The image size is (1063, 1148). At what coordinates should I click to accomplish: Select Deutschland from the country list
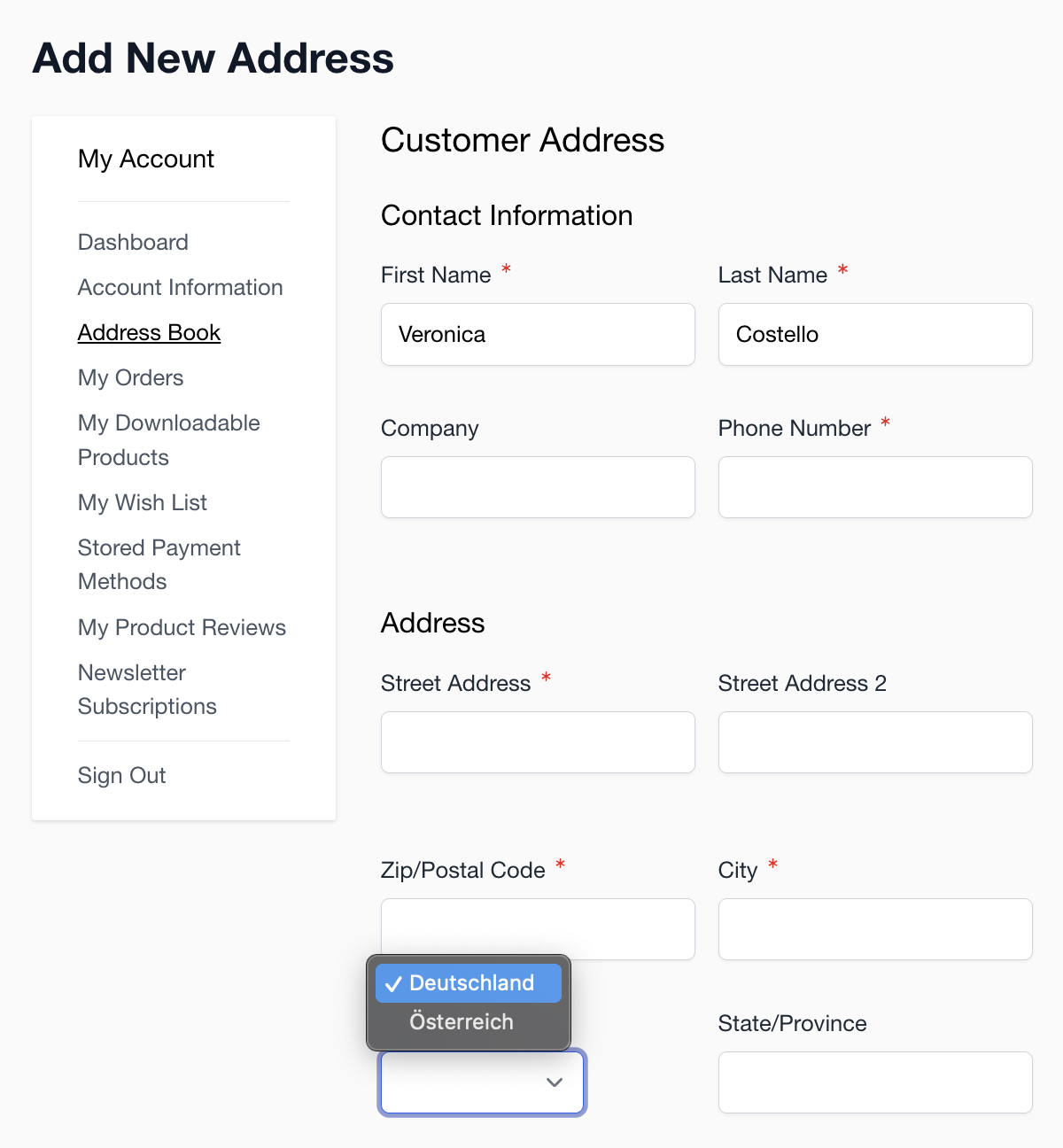tap(469, 983)
